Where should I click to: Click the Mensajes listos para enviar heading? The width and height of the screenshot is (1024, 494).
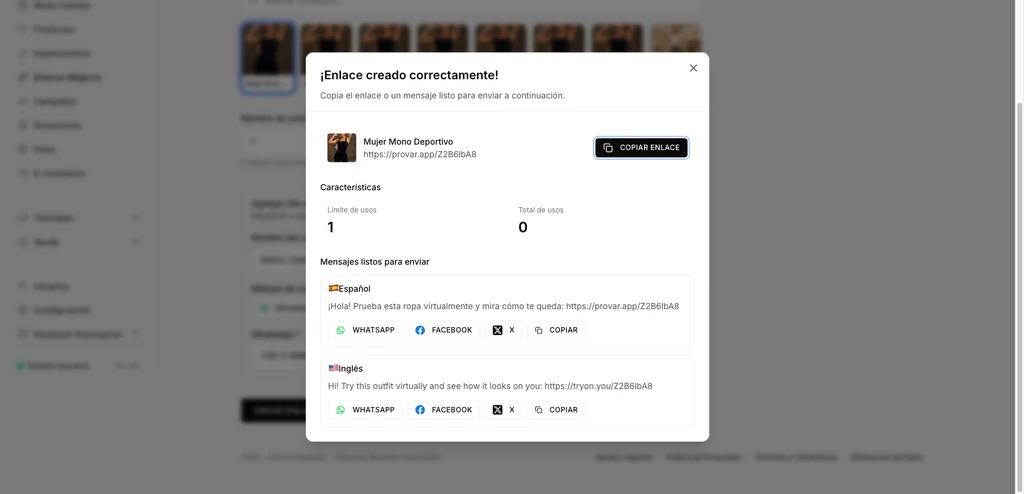(x=375, y=262)
